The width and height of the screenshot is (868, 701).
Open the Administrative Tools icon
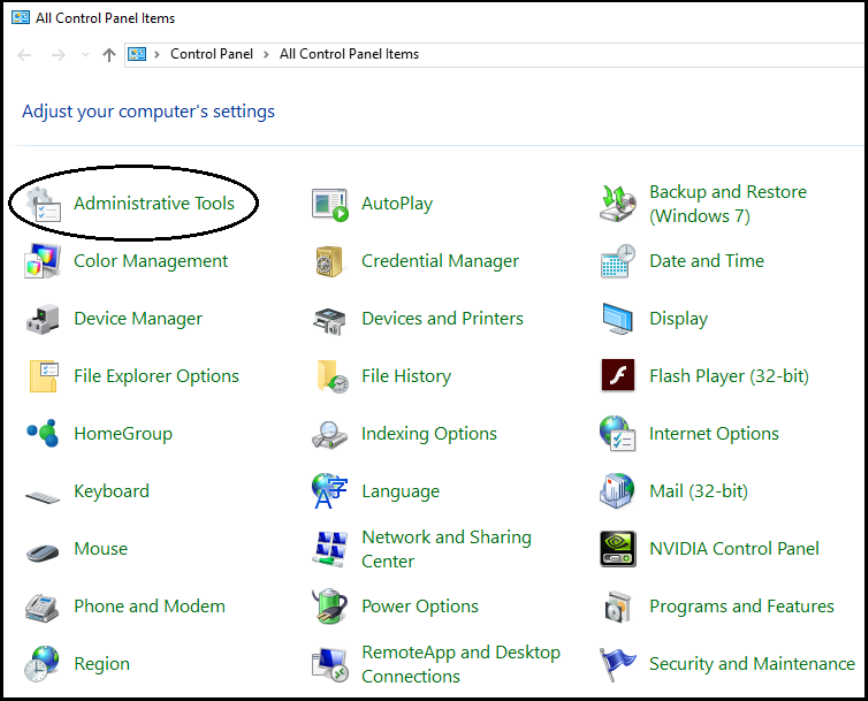[43, 204]
